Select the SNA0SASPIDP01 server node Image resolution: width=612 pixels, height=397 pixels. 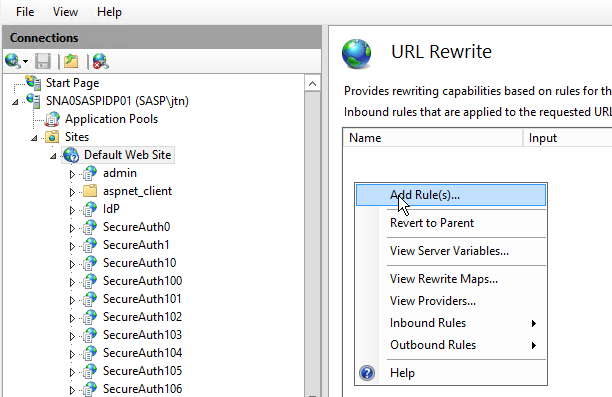click(x=117, y=101)
